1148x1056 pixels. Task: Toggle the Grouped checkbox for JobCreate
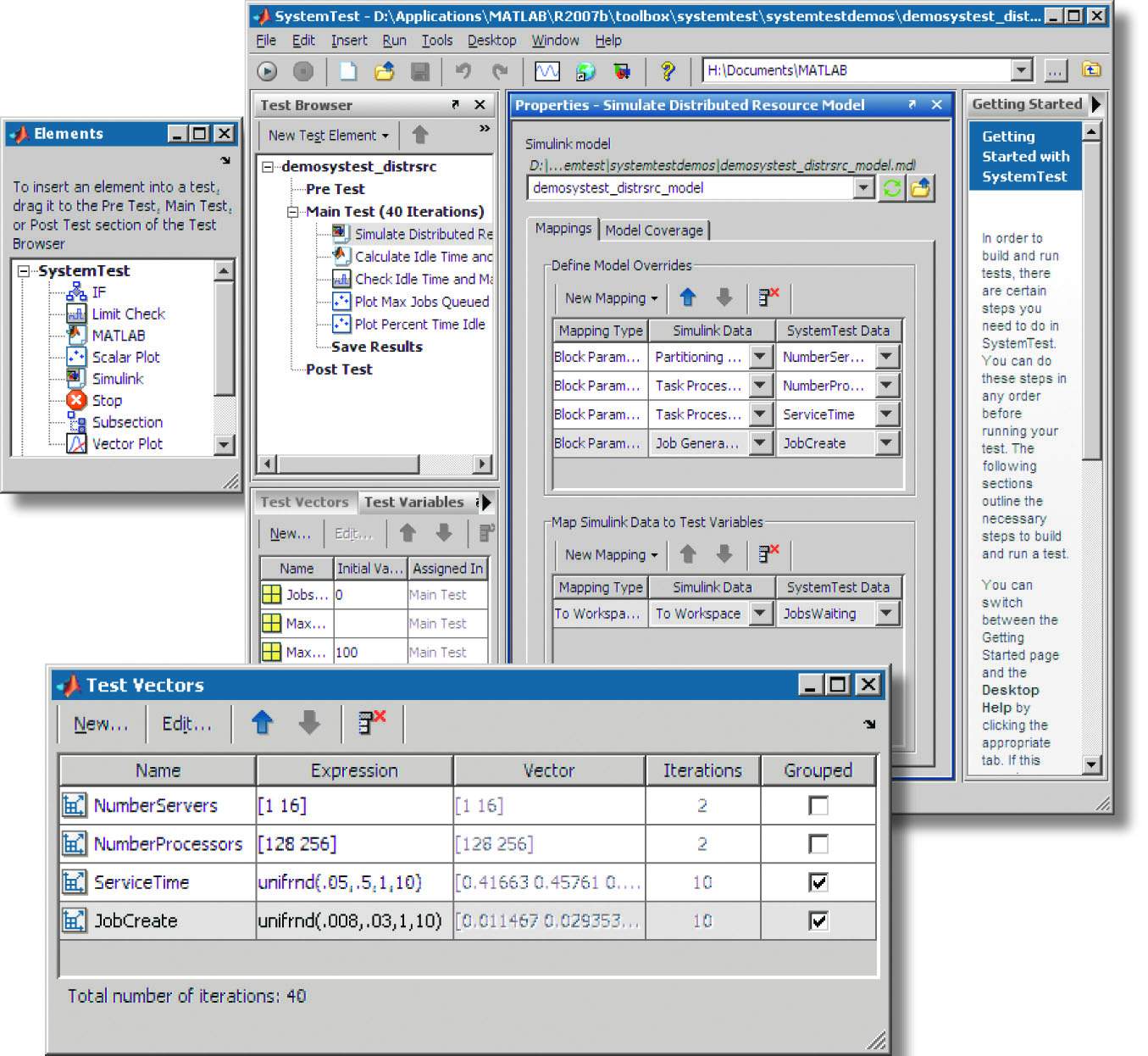818,920
